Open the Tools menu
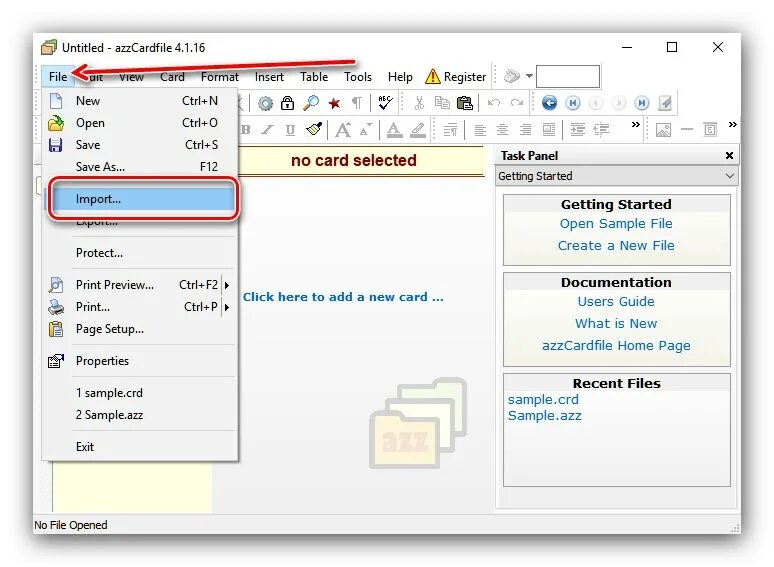The image size is (774, 567). 357,77
